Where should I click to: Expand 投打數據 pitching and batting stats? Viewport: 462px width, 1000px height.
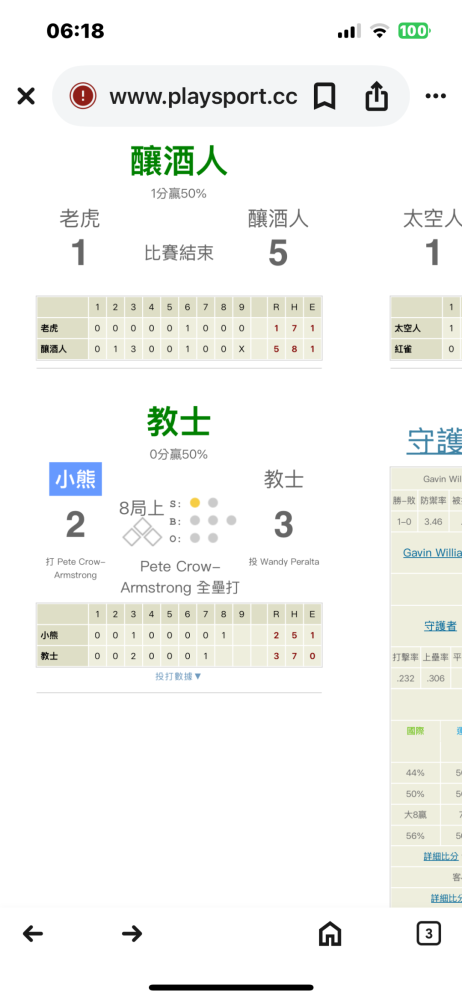tap(179, 676)
